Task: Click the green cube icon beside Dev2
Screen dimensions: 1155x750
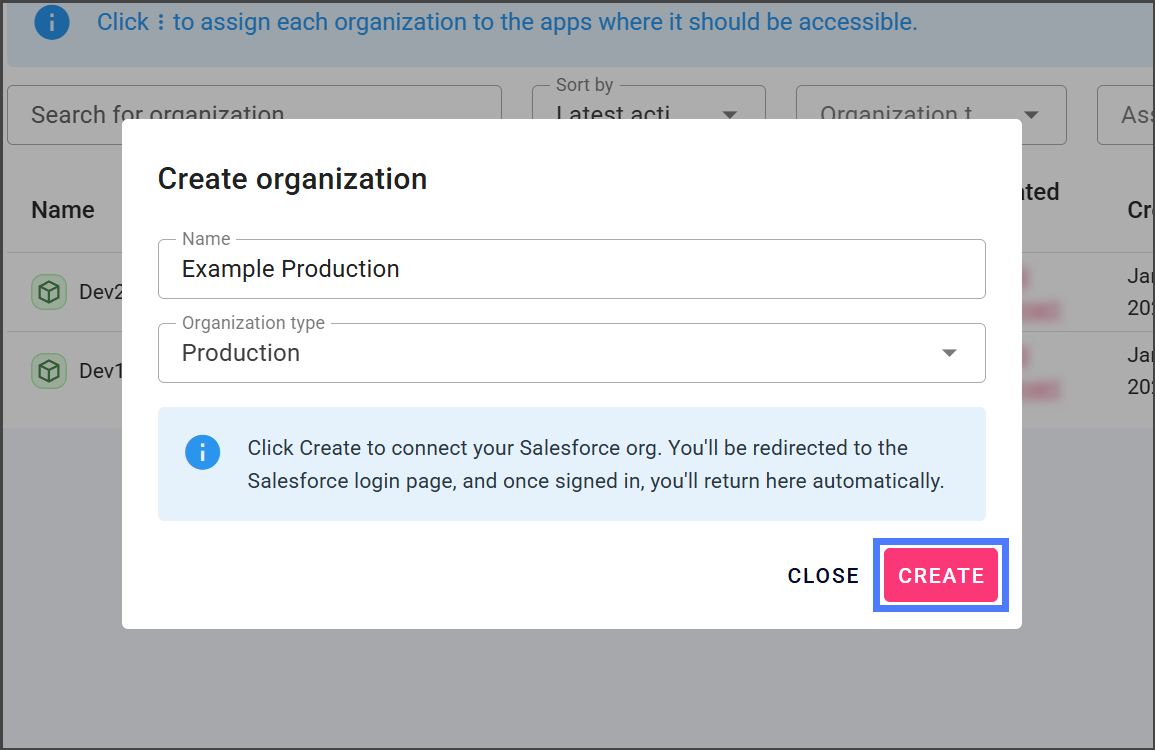Action: (x=48, y=292)
